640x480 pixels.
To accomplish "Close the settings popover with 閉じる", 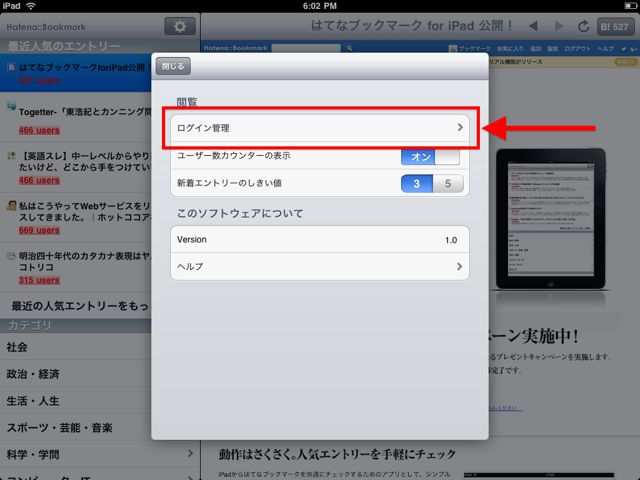I will (173, 66).
